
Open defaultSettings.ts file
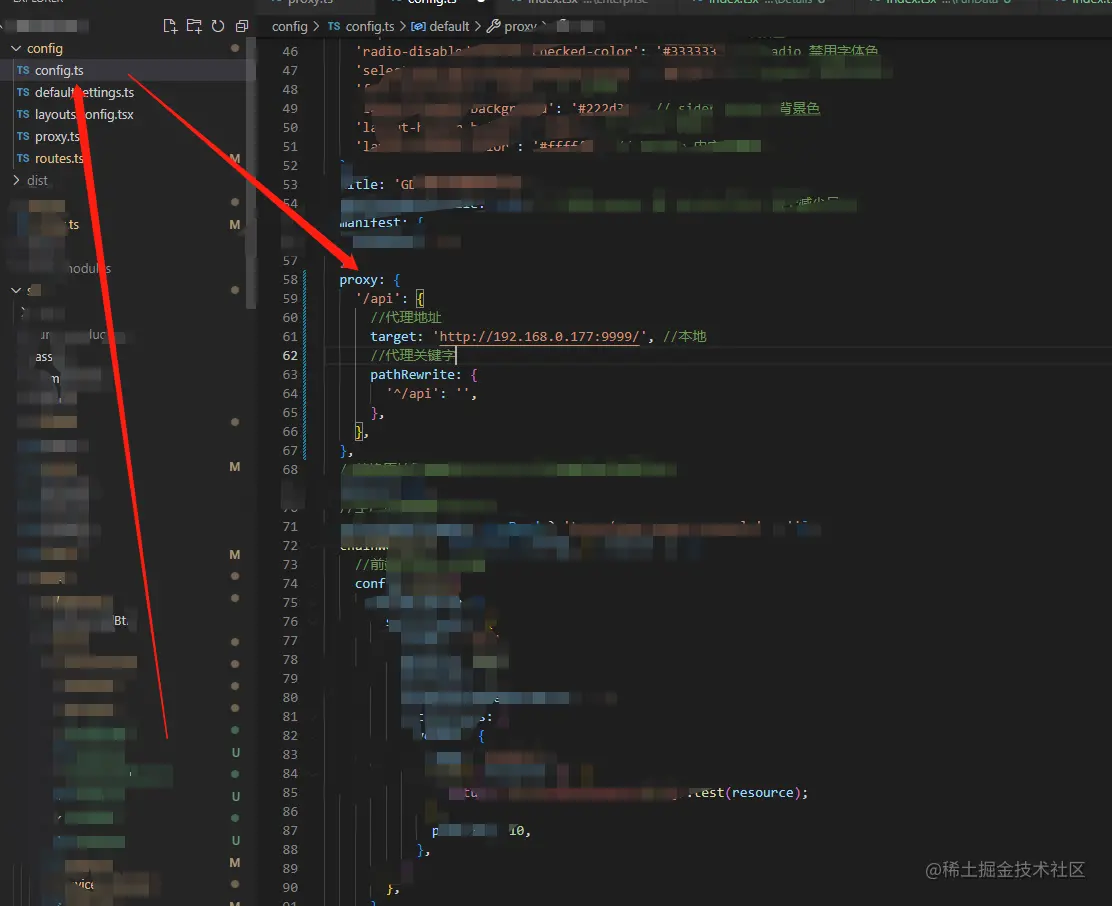point(84,92)
